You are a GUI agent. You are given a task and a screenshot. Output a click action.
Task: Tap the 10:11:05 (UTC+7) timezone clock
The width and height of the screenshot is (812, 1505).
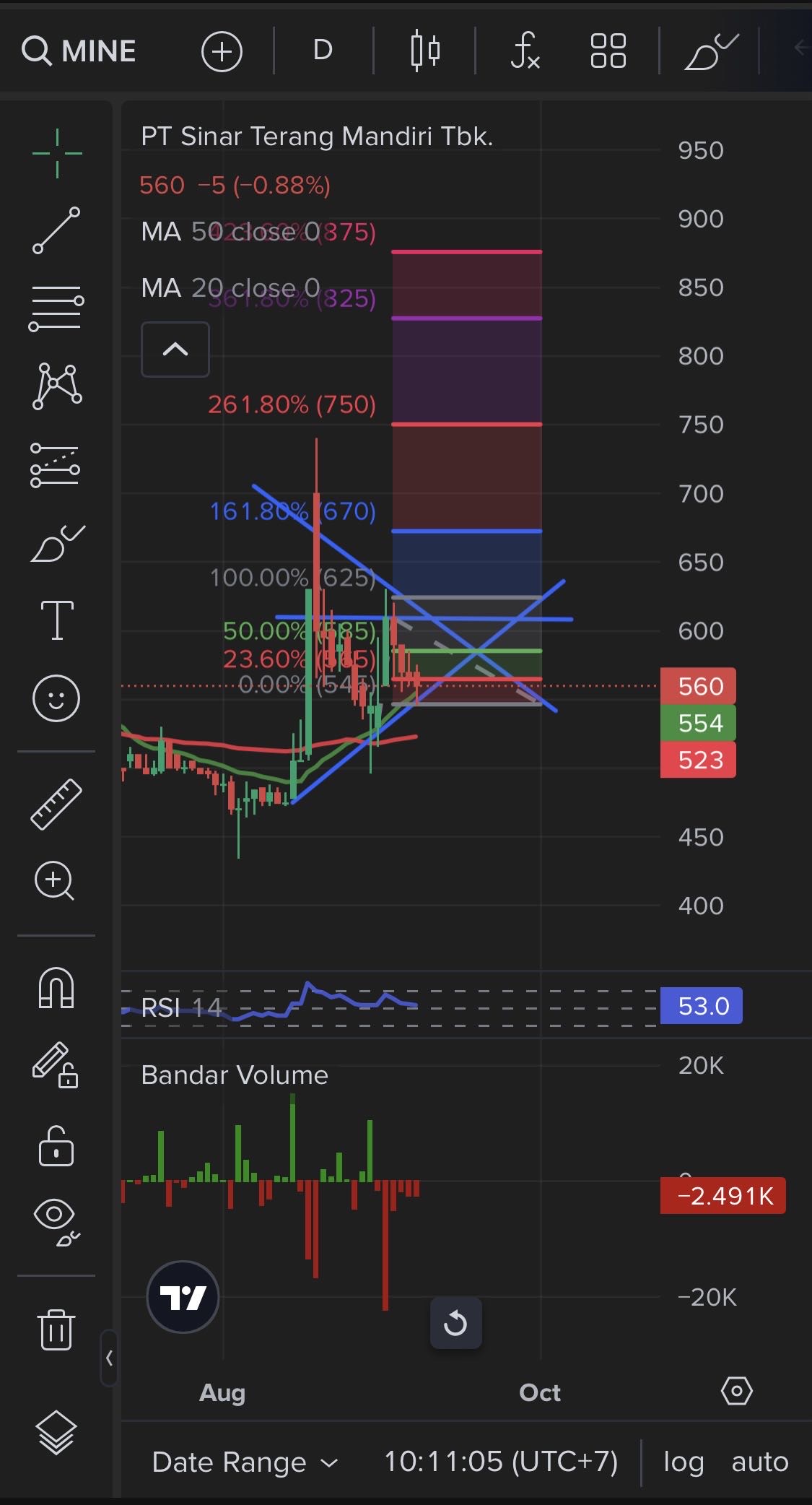501,1462
